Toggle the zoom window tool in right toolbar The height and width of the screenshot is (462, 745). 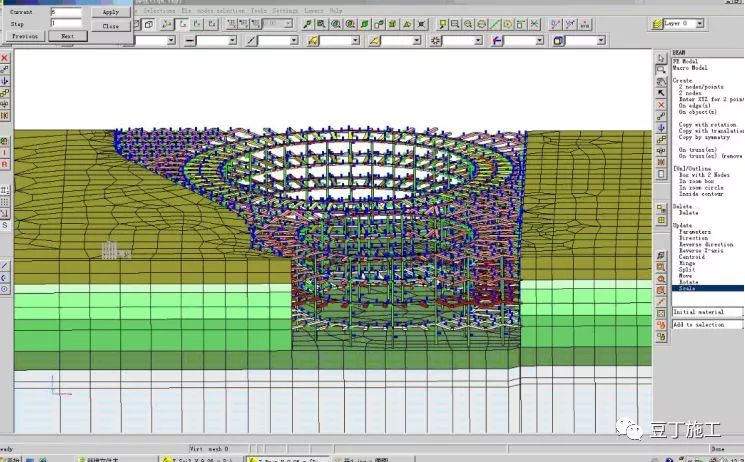tap(661, 70)
